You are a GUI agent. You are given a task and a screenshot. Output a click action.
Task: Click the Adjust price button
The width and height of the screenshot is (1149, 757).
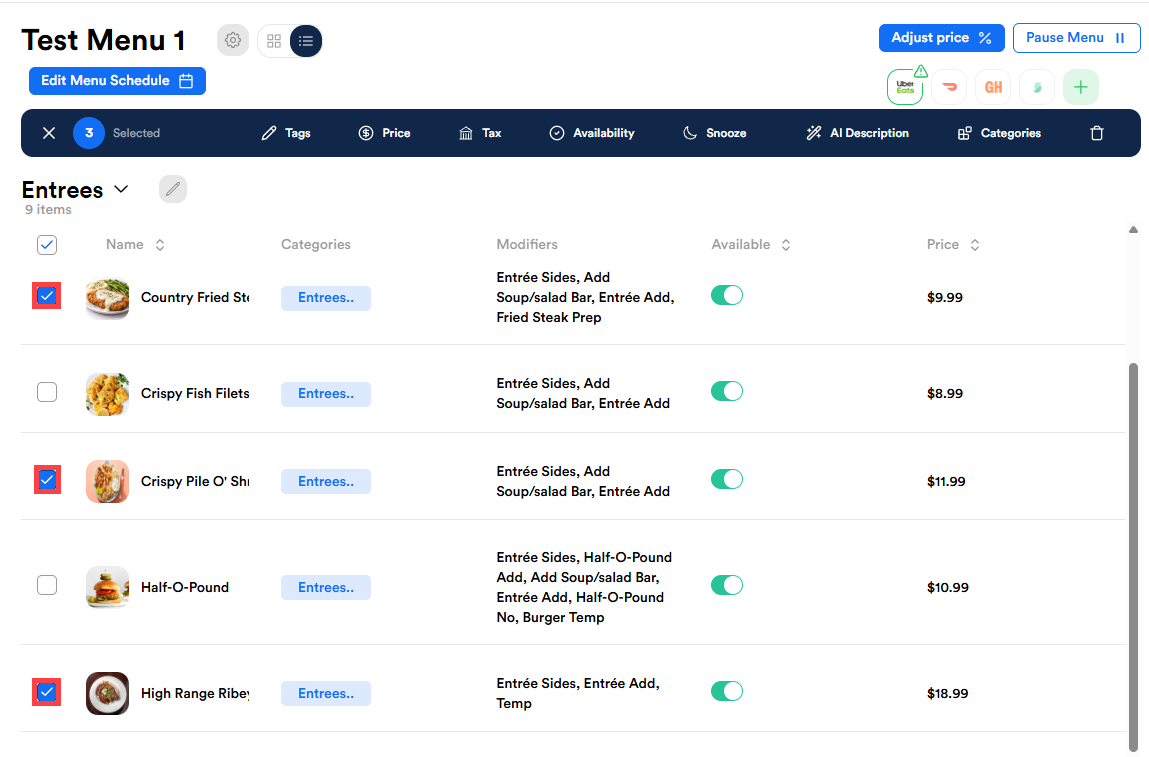[x=941, y=38]
